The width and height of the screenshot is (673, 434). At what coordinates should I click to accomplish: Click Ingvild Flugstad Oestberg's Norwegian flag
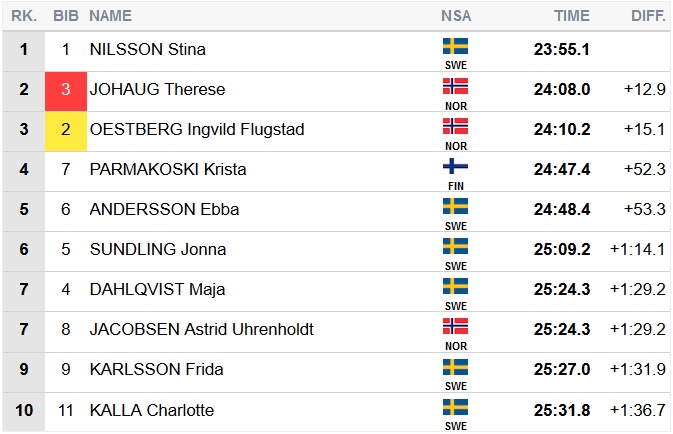[455, 126]
